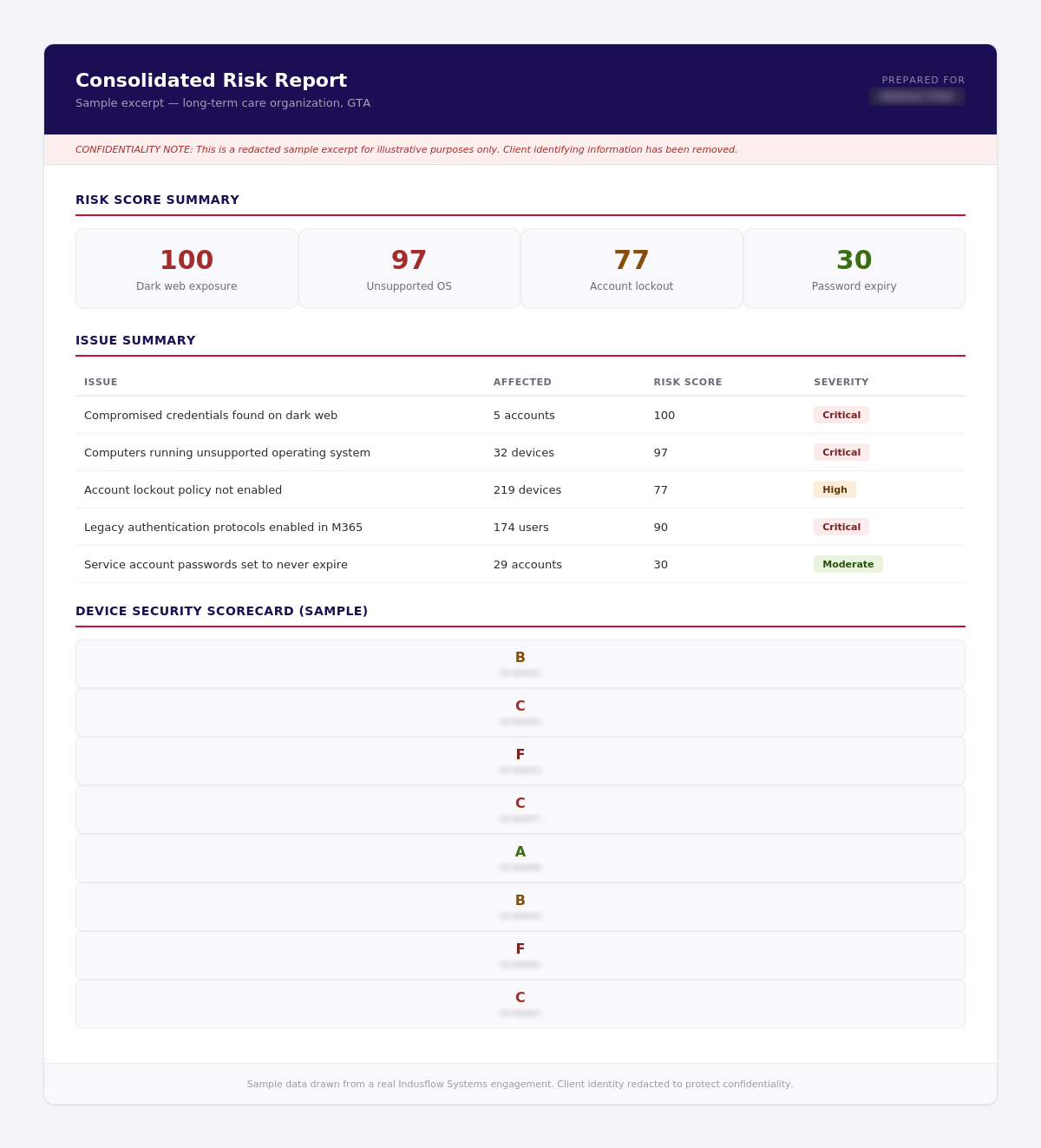Open the Account lockout score card
1041x1148 pixels.
point(632,268)
